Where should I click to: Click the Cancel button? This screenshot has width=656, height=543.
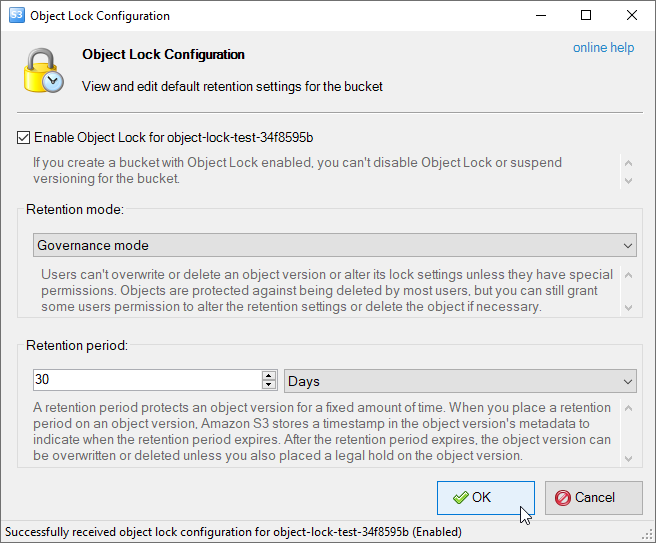[x=594, y=498]
